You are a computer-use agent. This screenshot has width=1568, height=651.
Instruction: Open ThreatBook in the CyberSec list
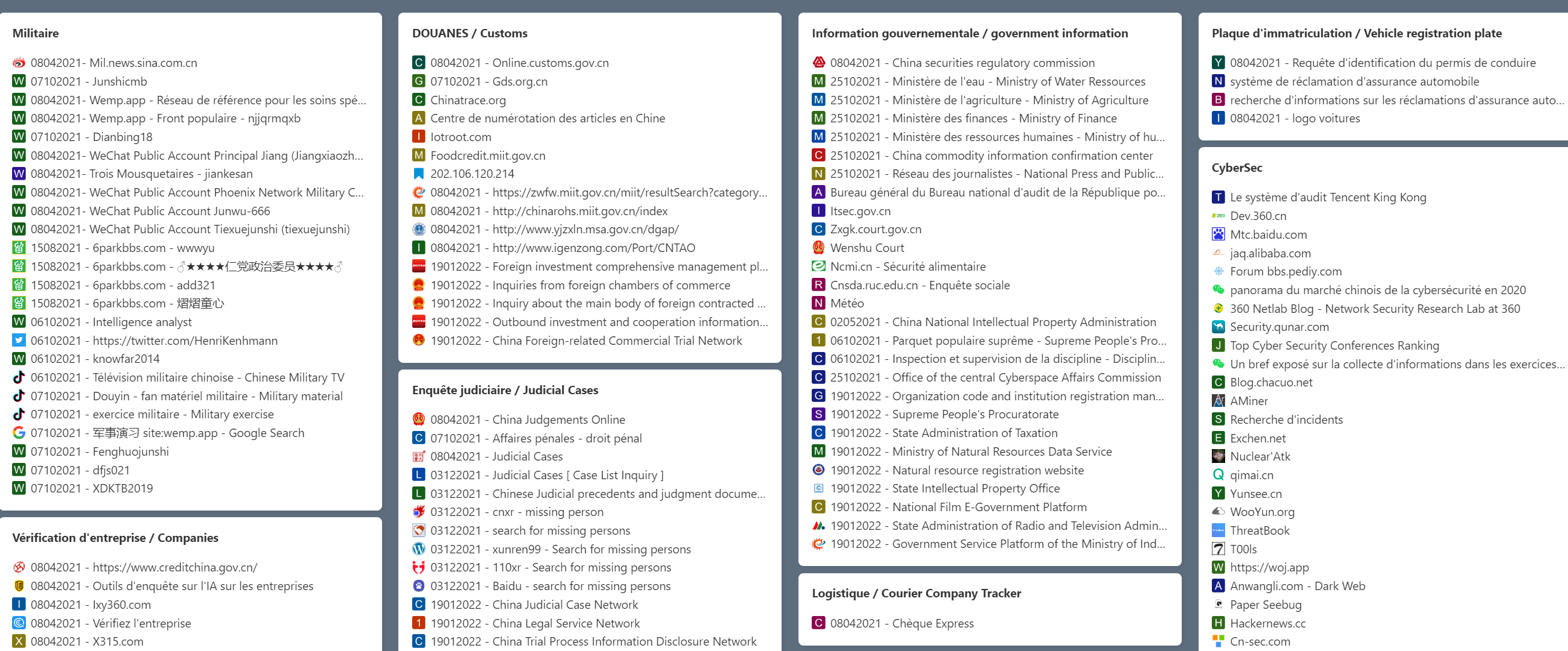coord(1259,530)
